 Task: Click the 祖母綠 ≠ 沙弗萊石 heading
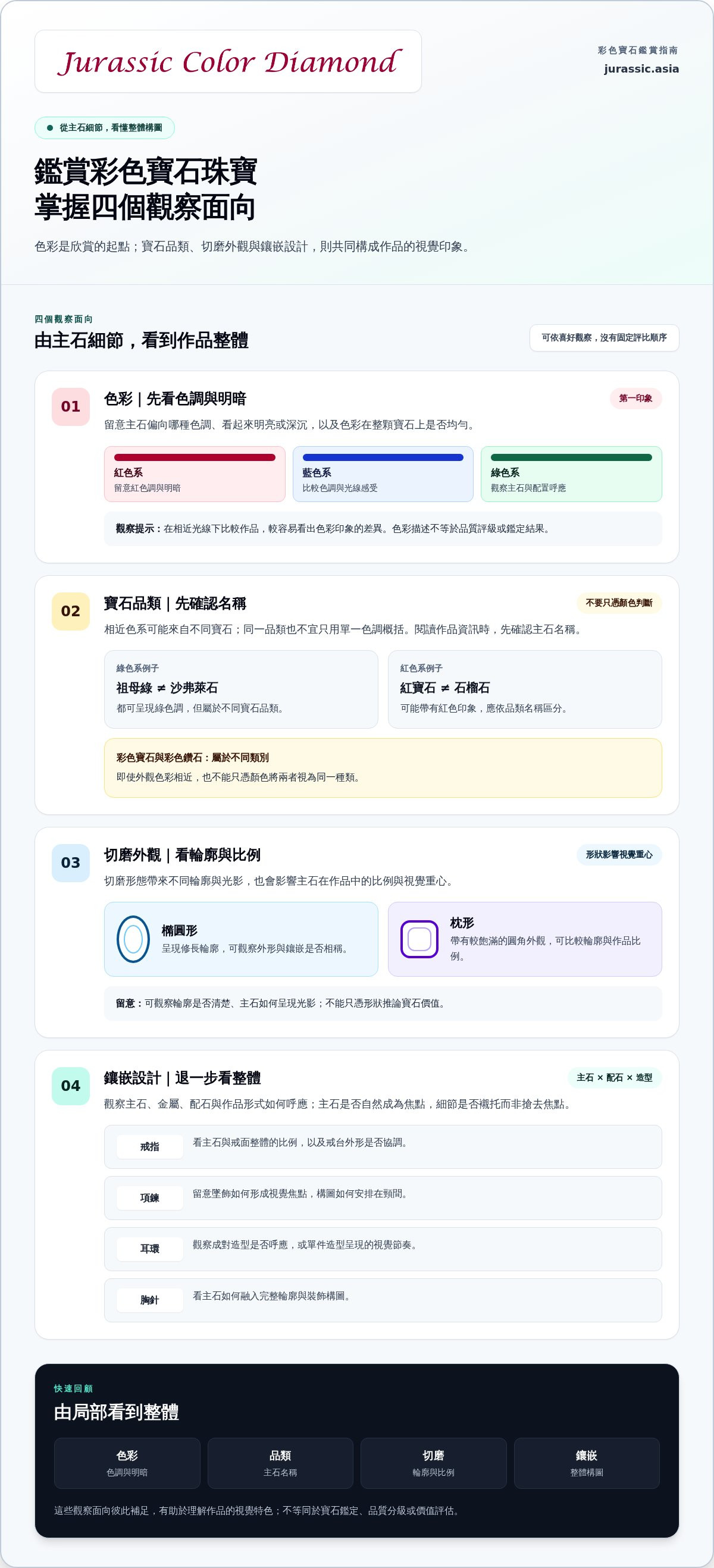point(167,688)
